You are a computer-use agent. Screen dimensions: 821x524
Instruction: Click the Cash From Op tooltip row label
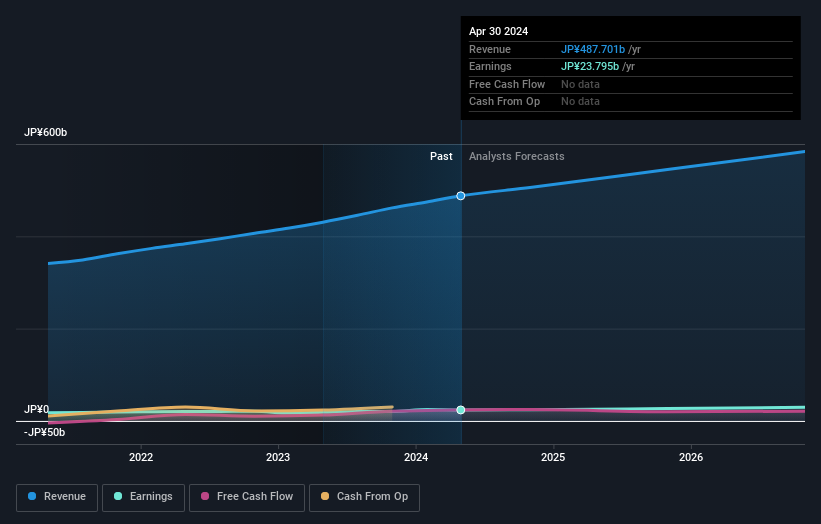click(x=504, y=102)
